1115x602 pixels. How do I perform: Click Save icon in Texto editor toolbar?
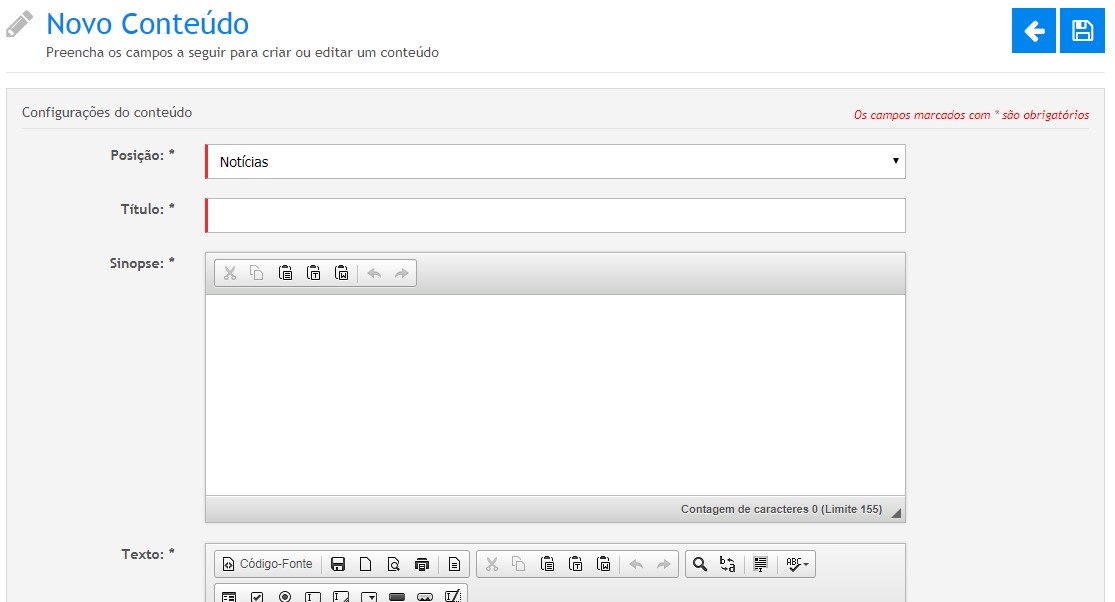[338, 564]
